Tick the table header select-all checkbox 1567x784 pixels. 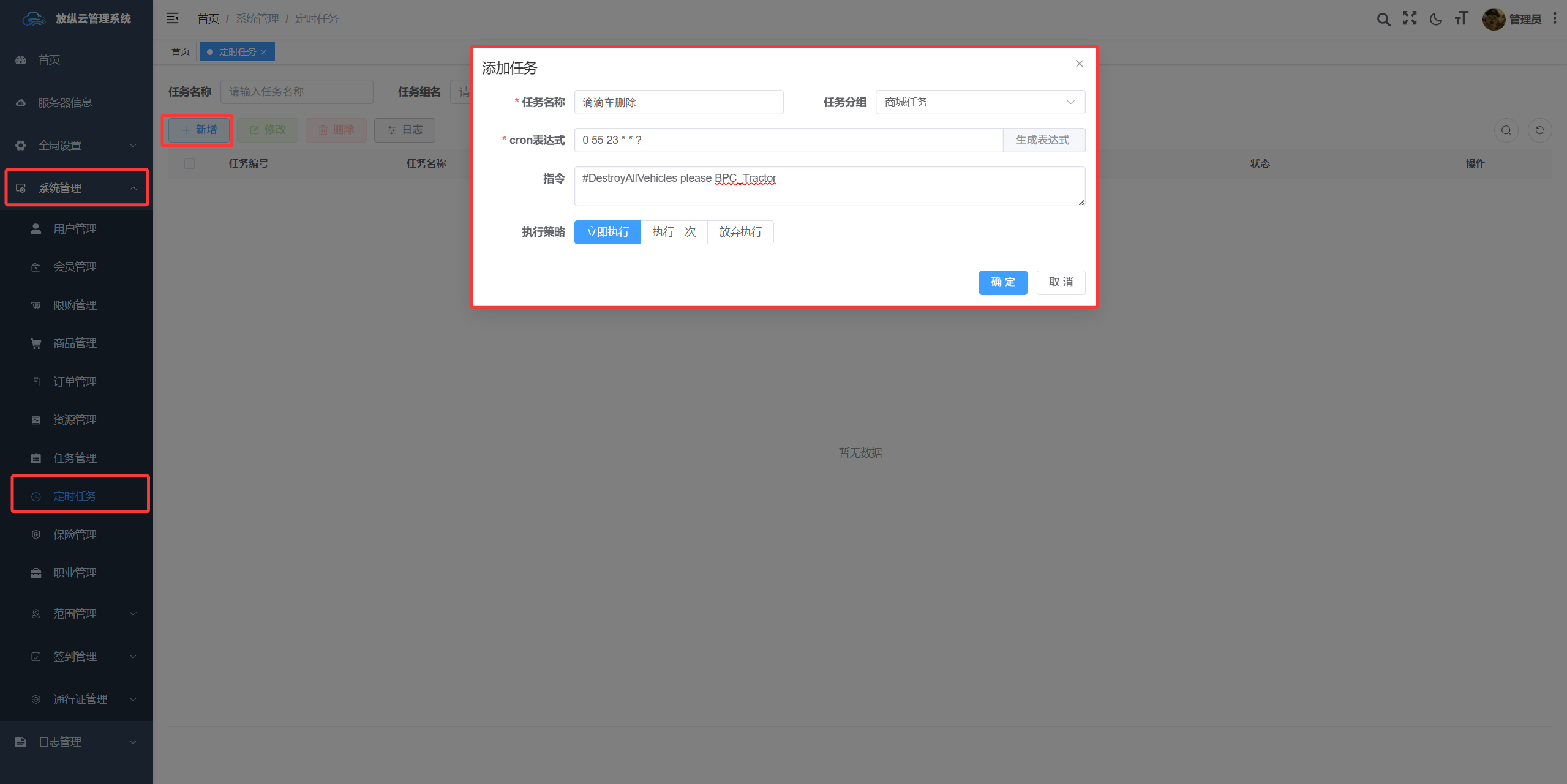(189, 163)
